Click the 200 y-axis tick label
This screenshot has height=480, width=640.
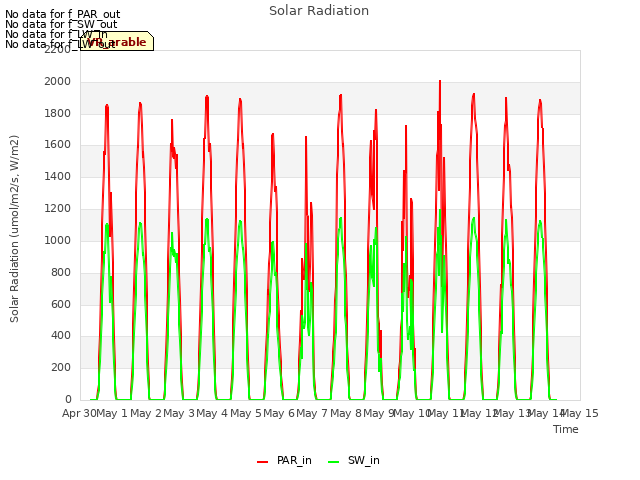(x=61, y=368)
